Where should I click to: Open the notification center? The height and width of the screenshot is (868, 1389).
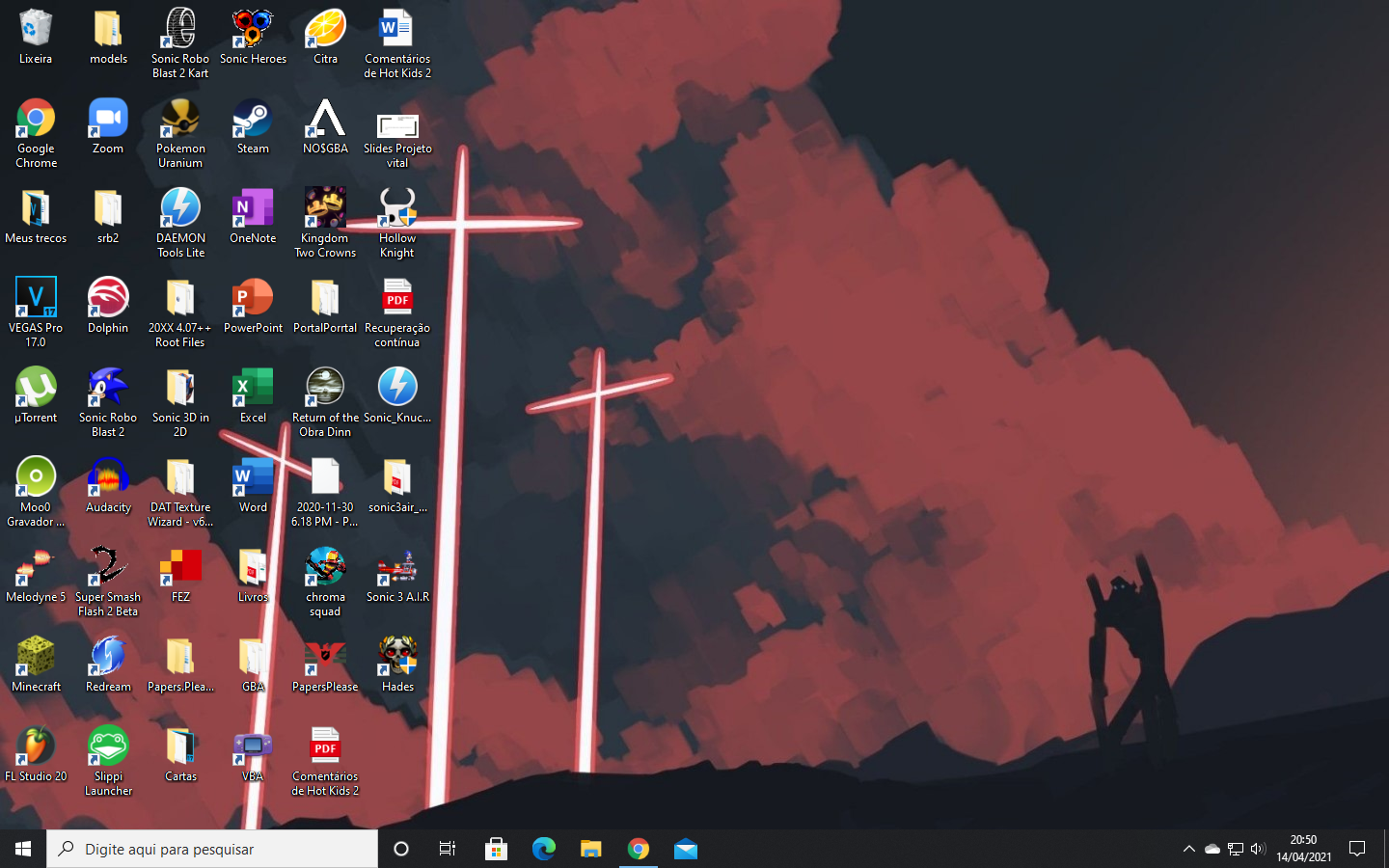click(x=1357, y=849)
